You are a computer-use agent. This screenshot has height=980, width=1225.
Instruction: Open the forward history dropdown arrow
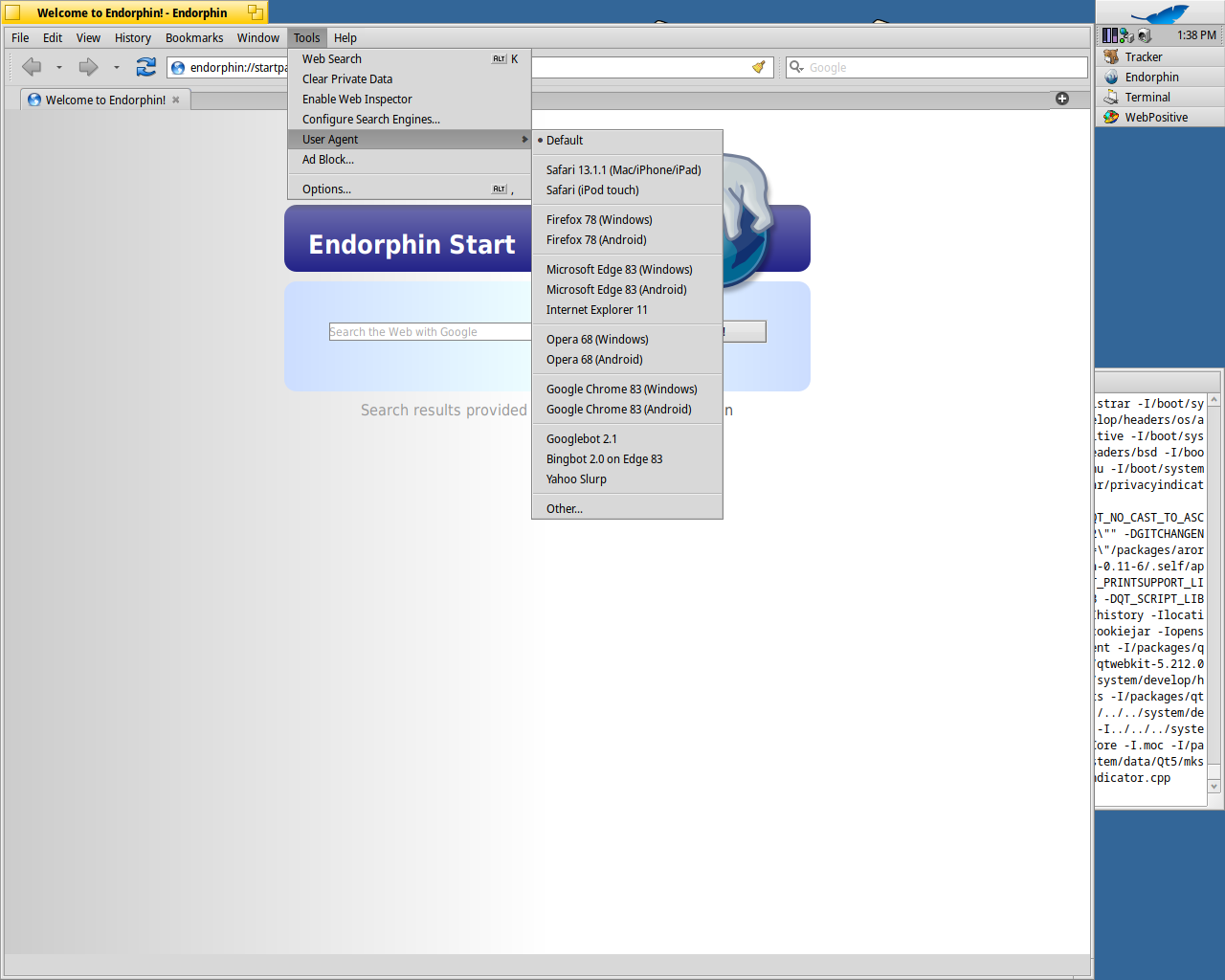click(x=117, y=67)
